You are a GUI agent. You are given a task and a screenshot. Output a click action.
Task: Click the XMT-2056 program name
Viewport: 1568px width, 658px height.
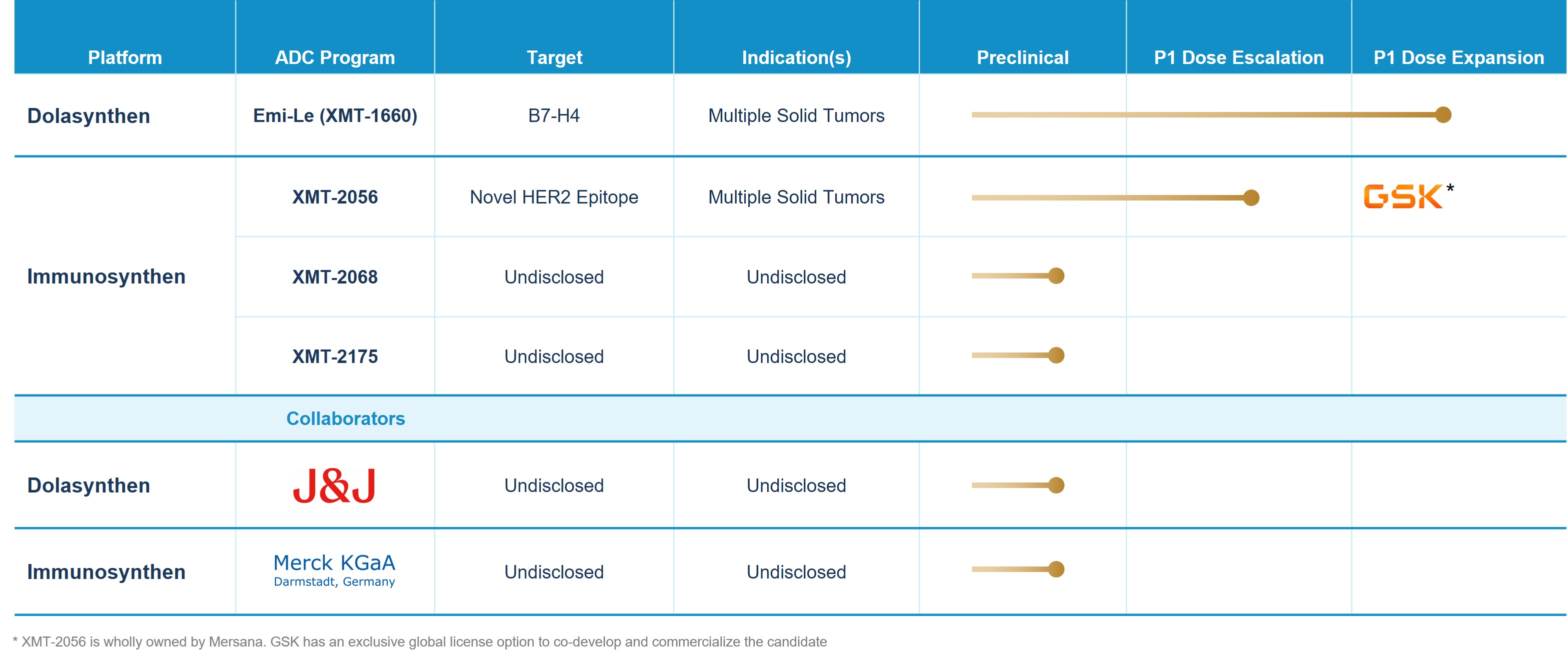coord(335,197)
